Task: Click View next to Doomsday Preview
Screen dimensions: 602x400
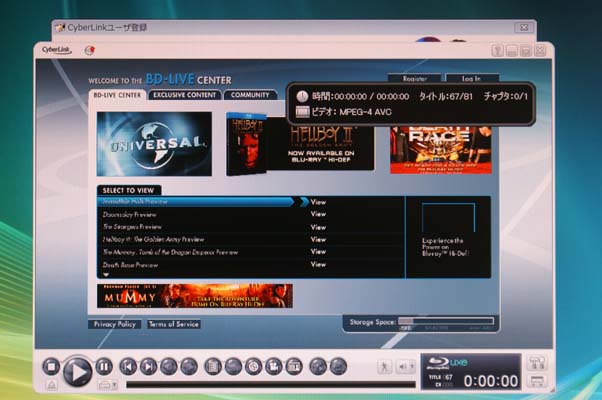Action: [318, 214]
